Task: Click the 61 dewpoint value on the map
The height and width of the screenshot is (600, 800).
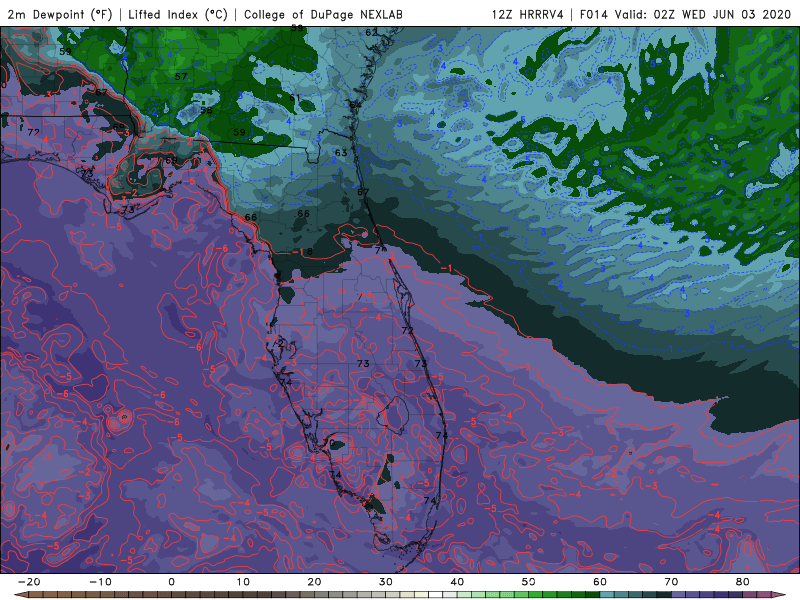Action: click(295, 97)
